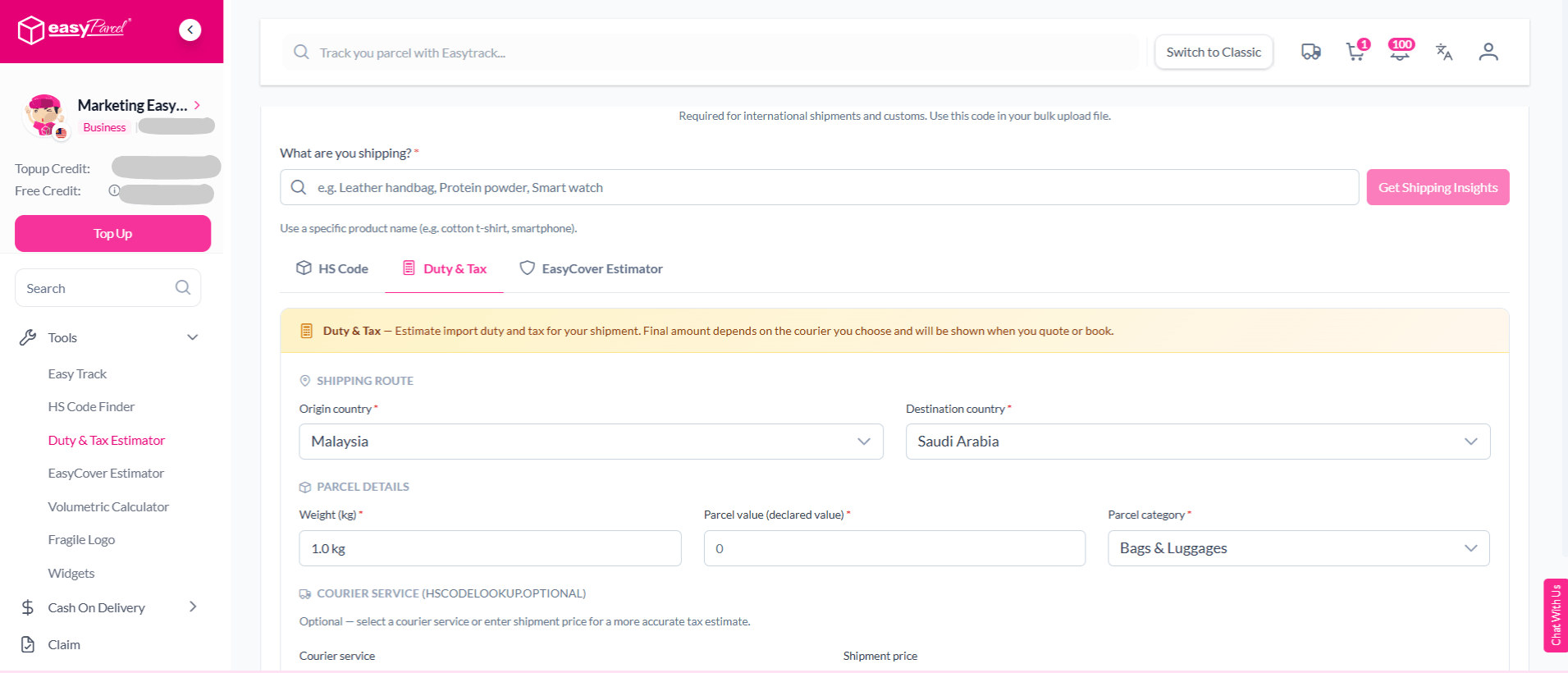This screenshot has width=1568, height=673.
Task: Open HS Code Finder in the sidebar
Action: (91, 407)
